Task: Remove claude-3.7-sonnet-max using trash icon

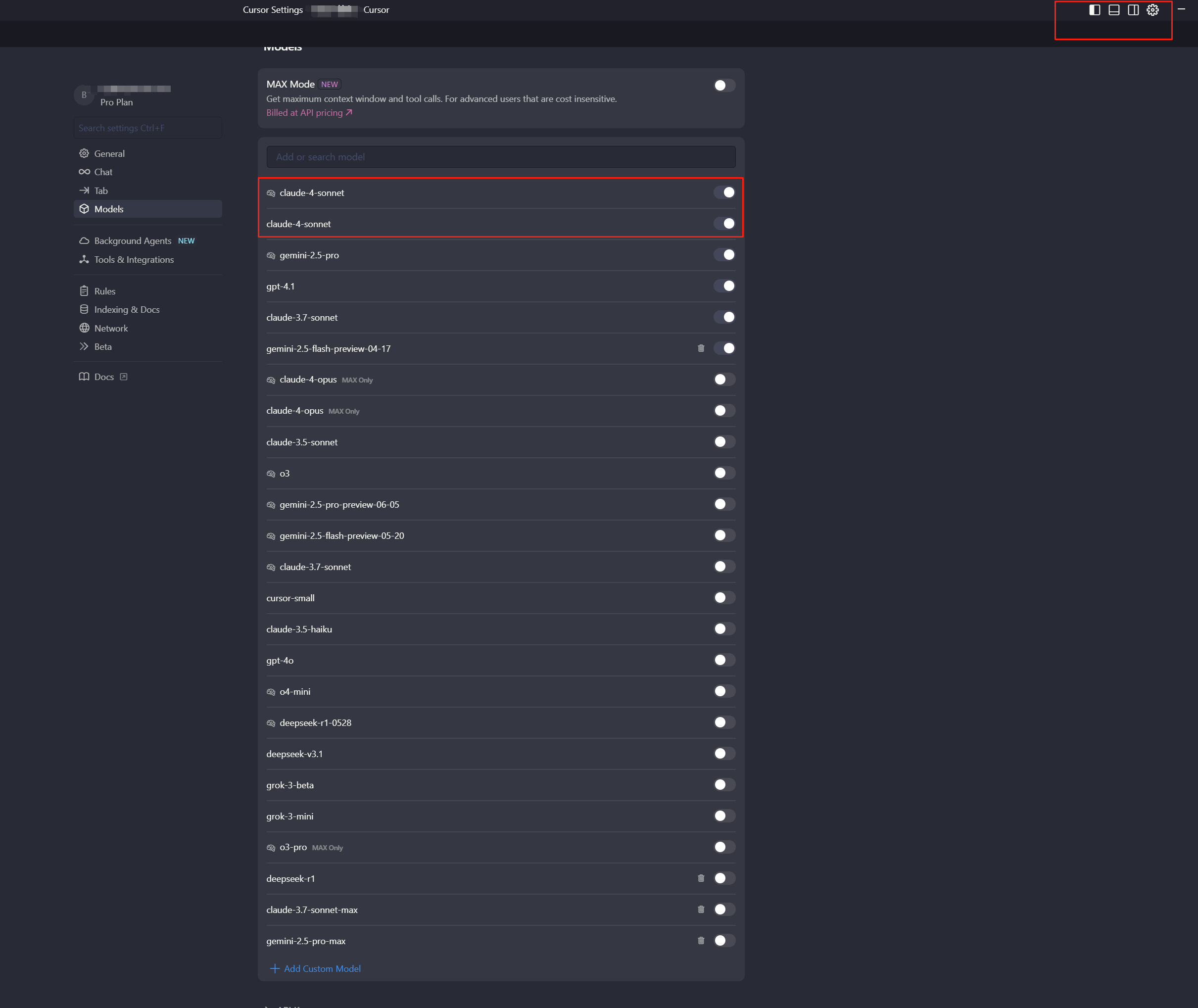Action: tap(700, 909)
